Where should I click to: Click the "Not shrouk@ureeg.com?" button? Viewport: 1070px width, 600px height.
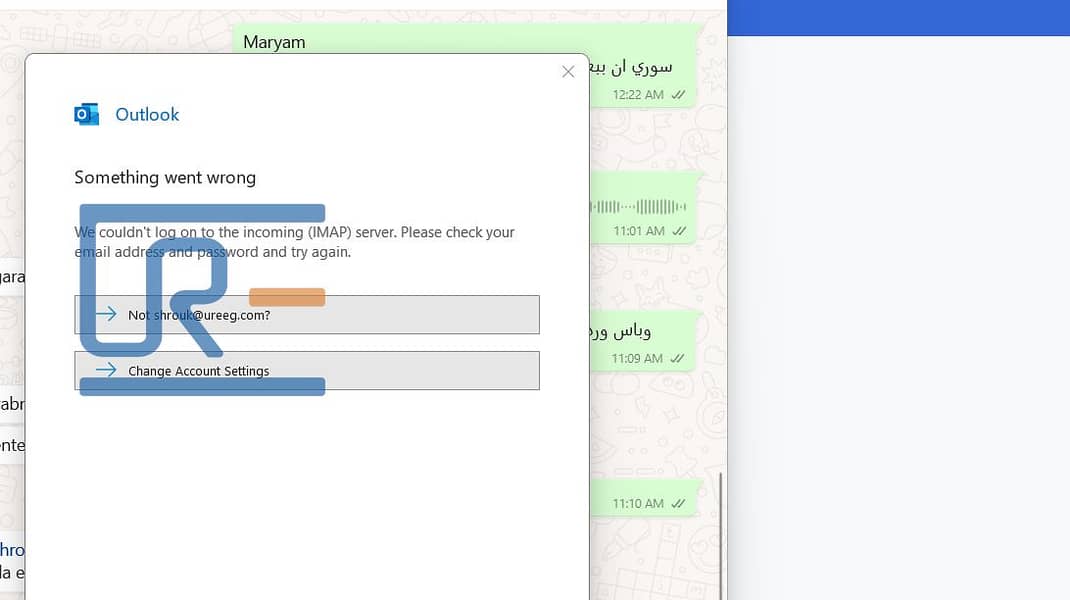click(307, 315)
